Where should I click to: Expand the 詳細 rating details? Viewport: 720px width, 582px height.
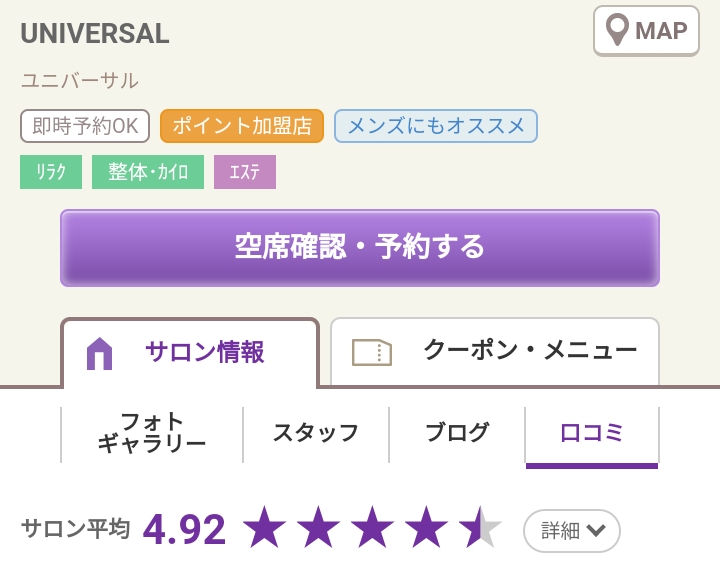[x=572, y=531]
